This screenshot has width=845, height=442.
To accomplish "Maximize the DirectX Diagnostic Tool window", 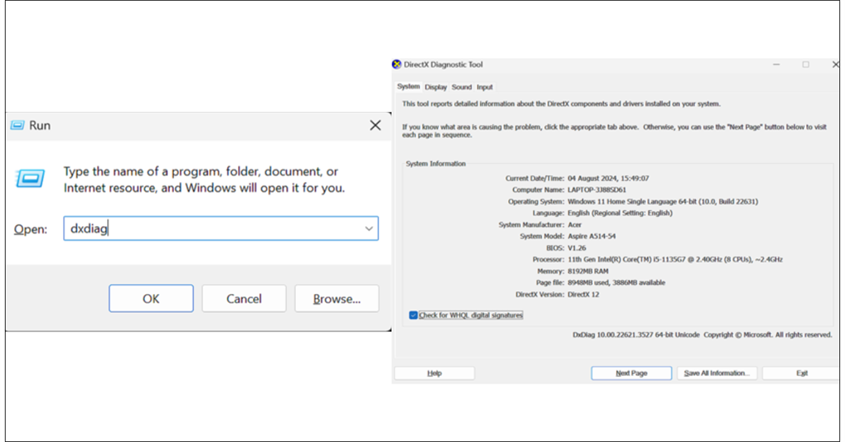I will point(806,64).
